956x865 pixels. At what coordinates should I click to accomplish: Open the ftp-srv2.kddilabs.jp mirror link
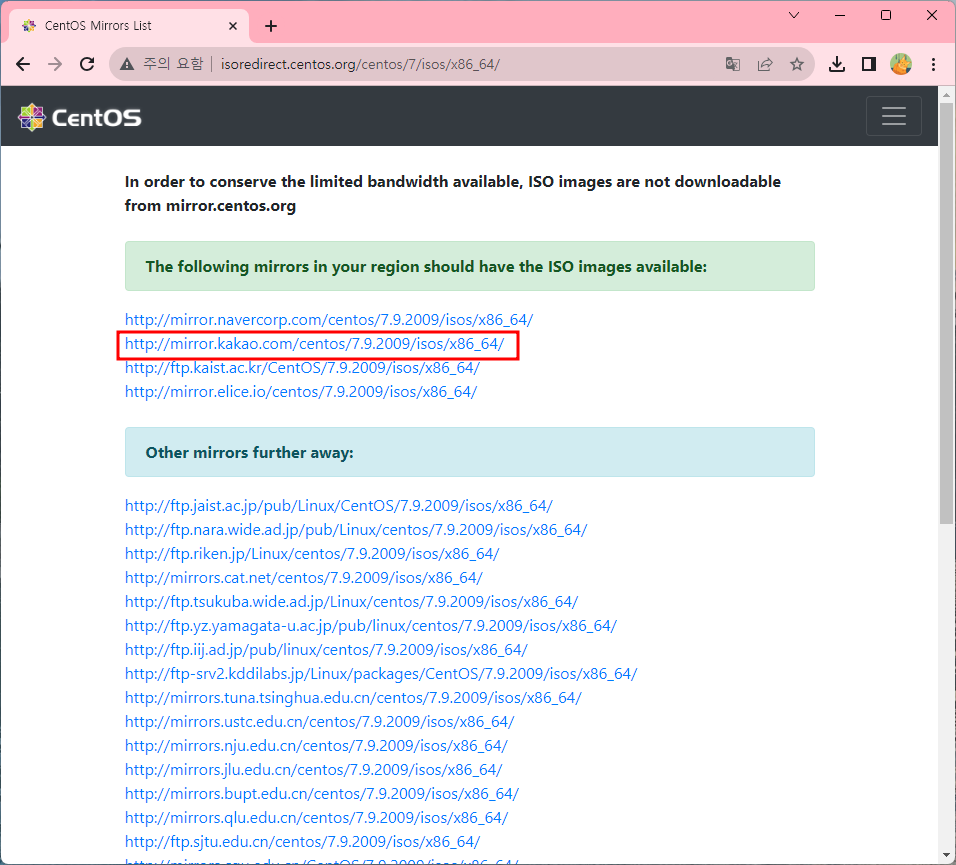click(381, 674)
